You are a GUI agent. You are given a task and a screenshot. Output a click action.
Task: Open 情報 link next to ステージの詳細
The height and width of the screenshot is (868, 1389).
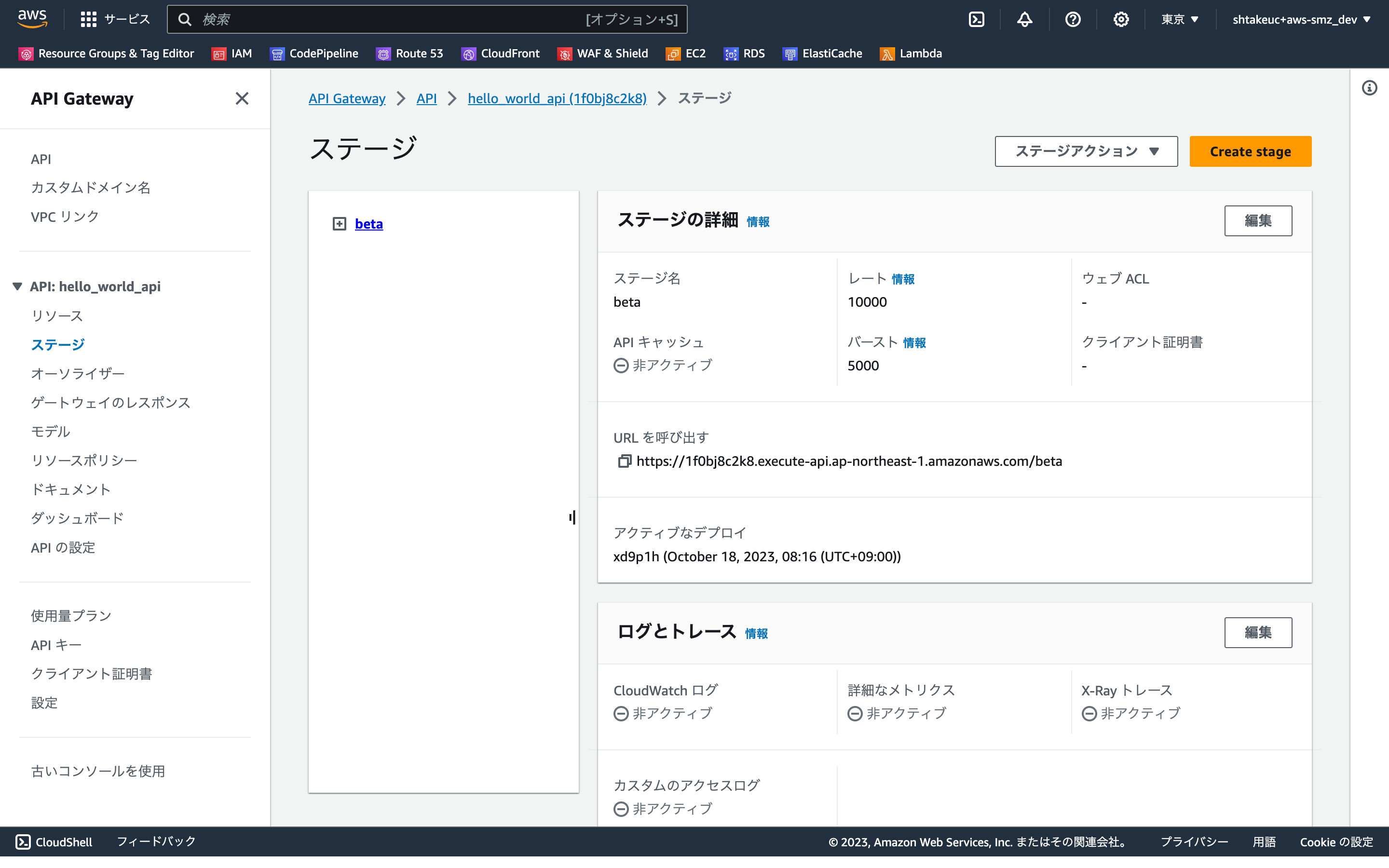758,222
